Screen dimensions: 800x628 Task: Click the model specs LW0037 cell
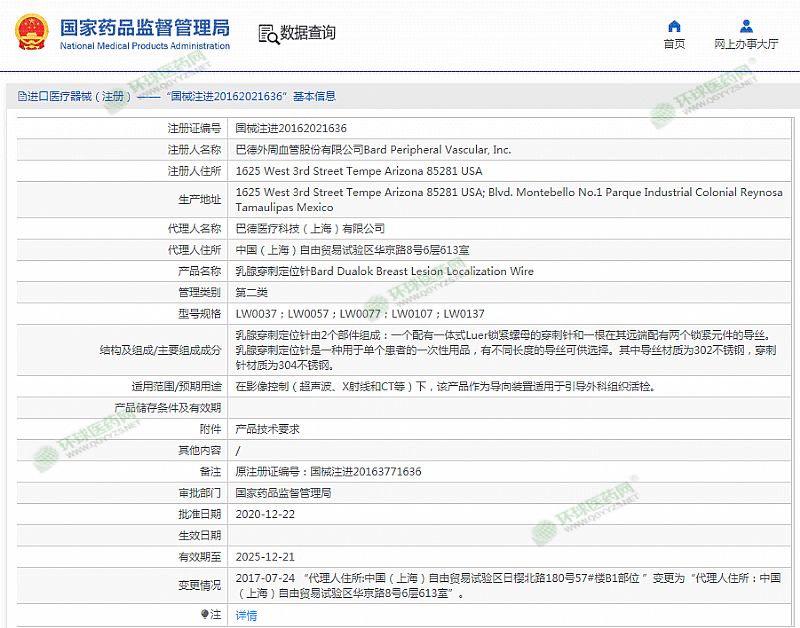click(359, 313)
